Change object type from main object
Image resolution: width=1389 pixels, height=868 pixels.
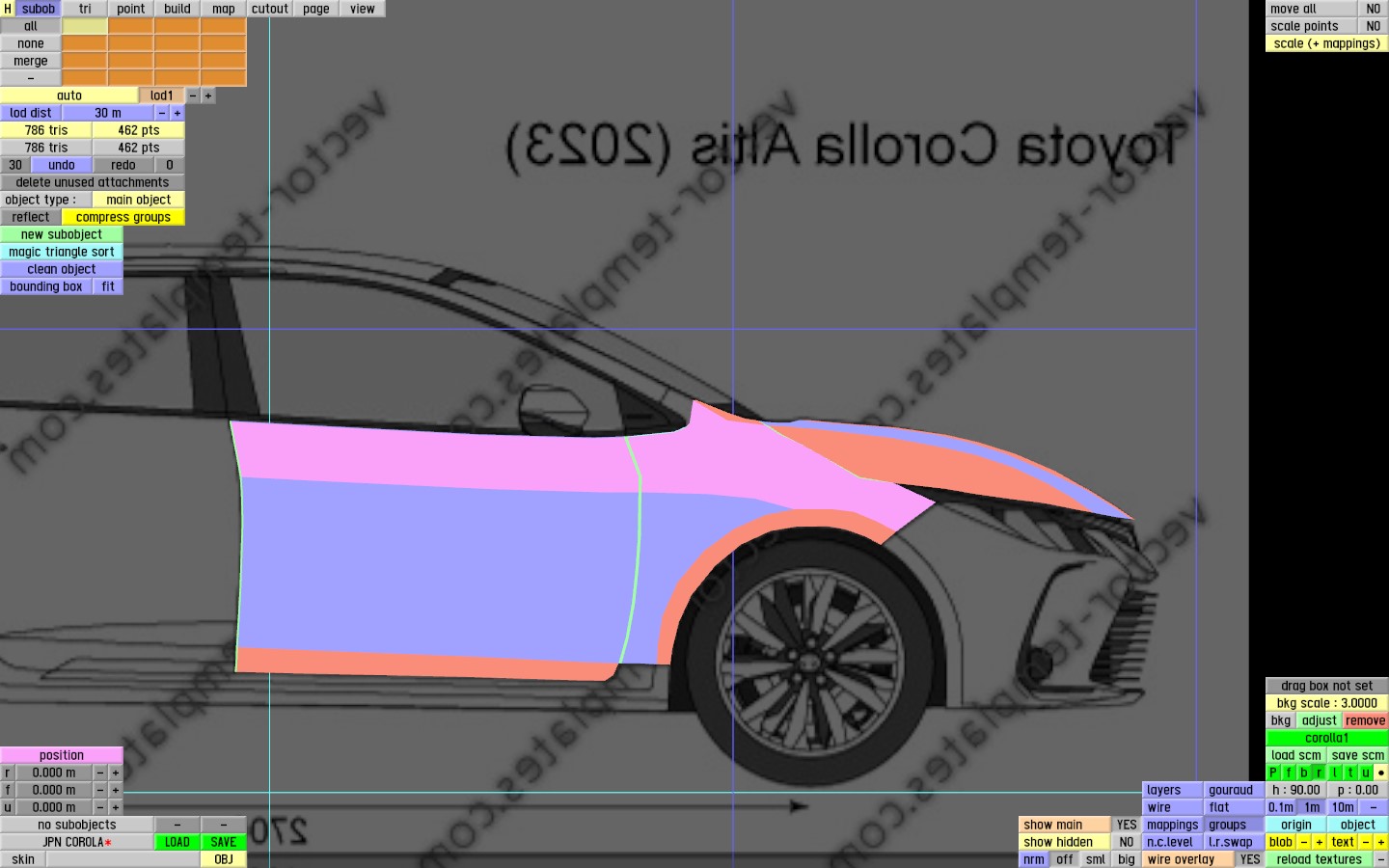tap(139, 200)
